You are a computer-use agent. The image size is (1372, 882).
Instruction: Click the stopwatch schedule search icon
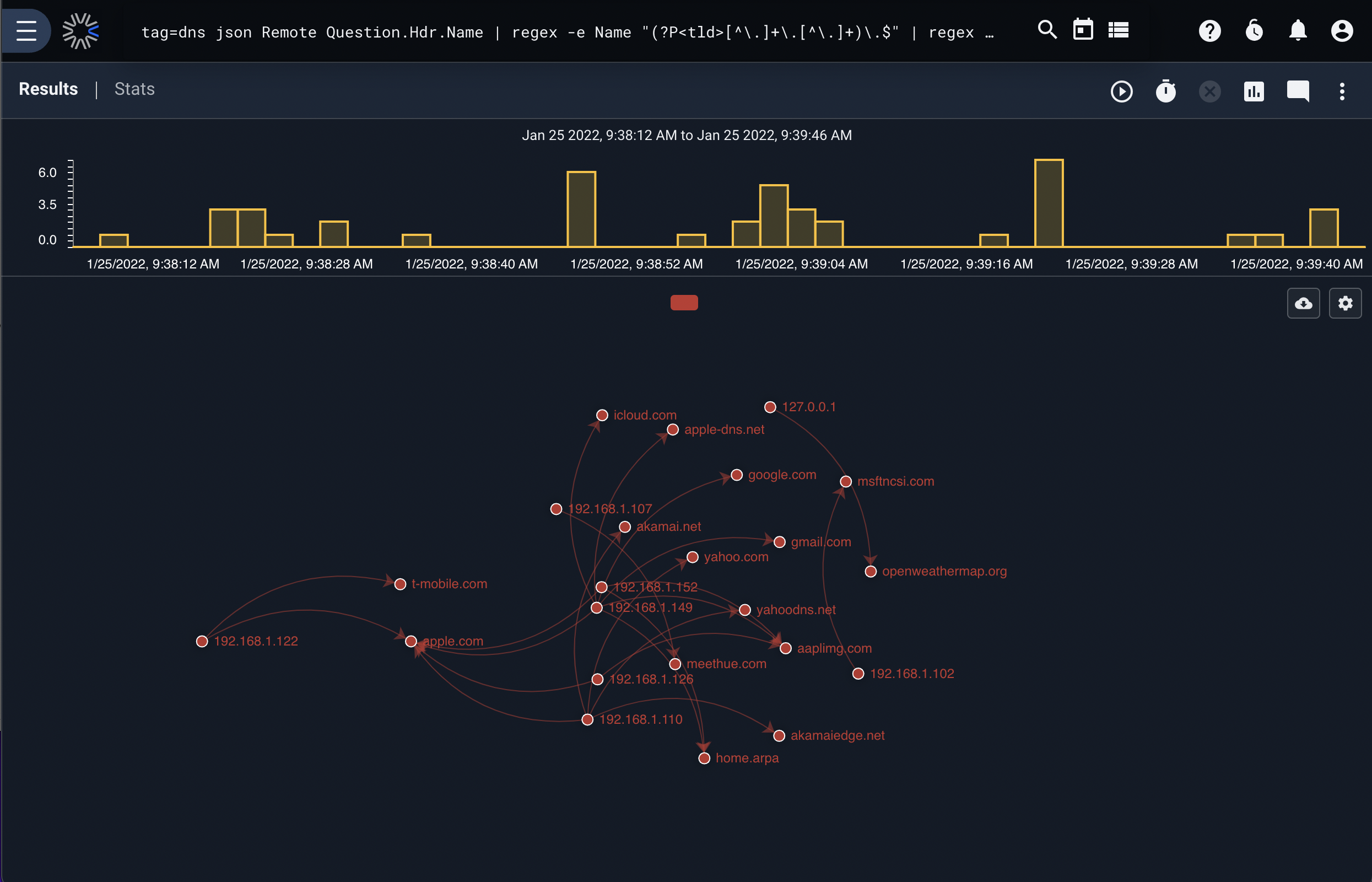tap(1165, 92)
